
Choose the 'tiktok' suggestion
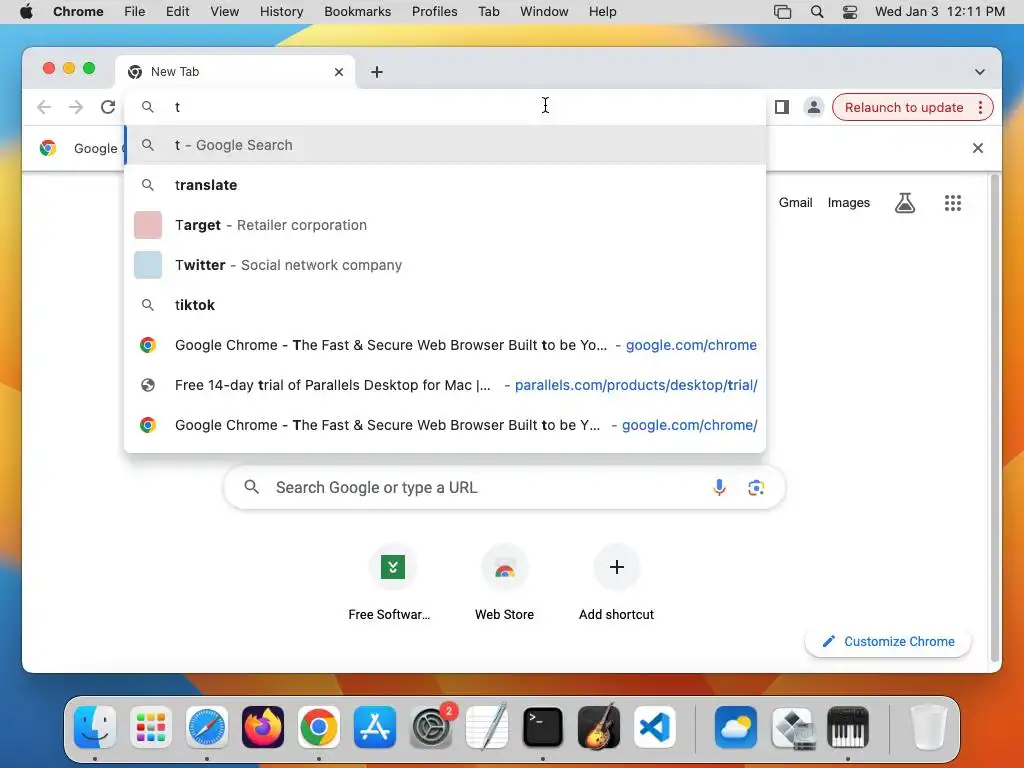click(445, 305)
